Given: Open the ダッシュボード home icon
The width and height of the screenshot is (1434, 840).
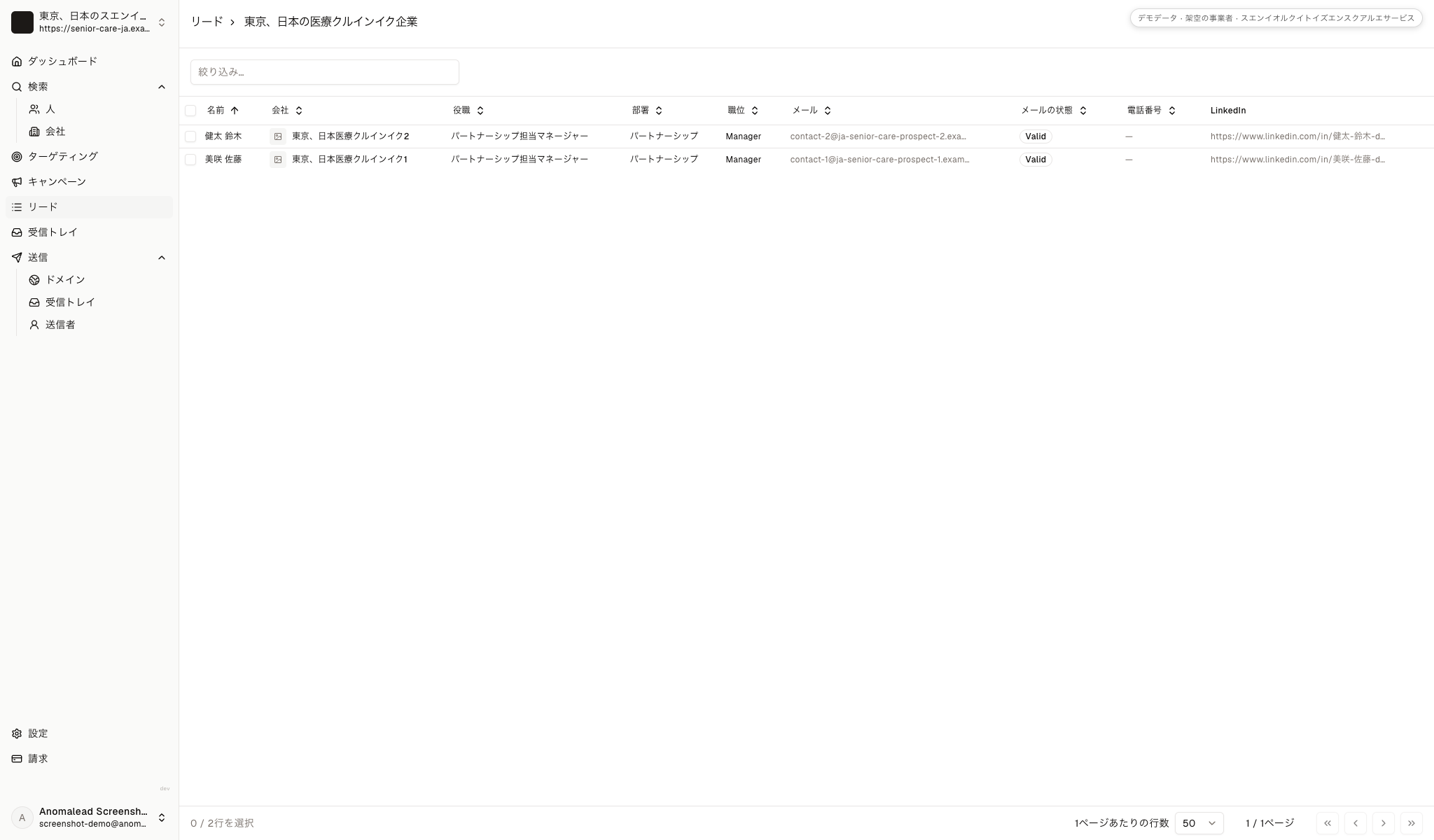Looking at the screenshot, I should click(17, 62).
